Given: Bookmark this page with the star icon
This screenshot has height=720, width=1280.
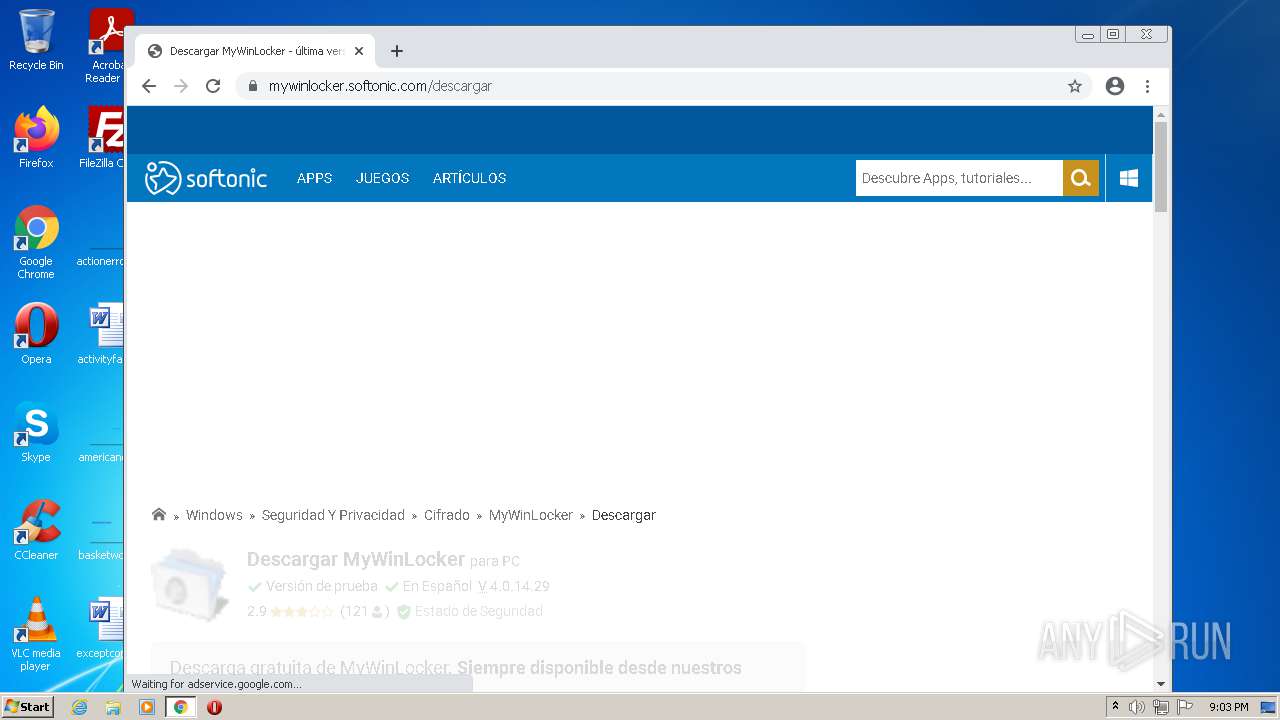Looking at the screenshot, I should click(x=1075, y=86).
